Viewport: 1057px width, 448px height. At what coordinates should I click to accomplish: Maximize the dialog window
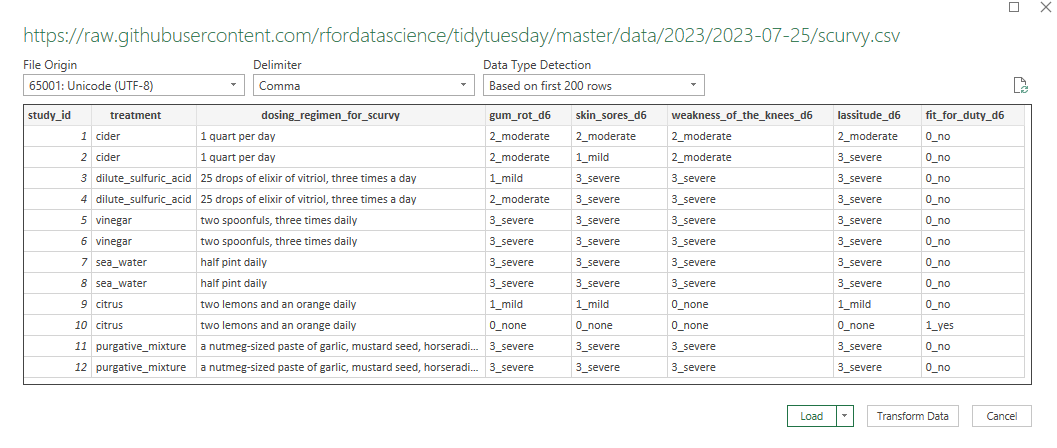(1014, 7)
